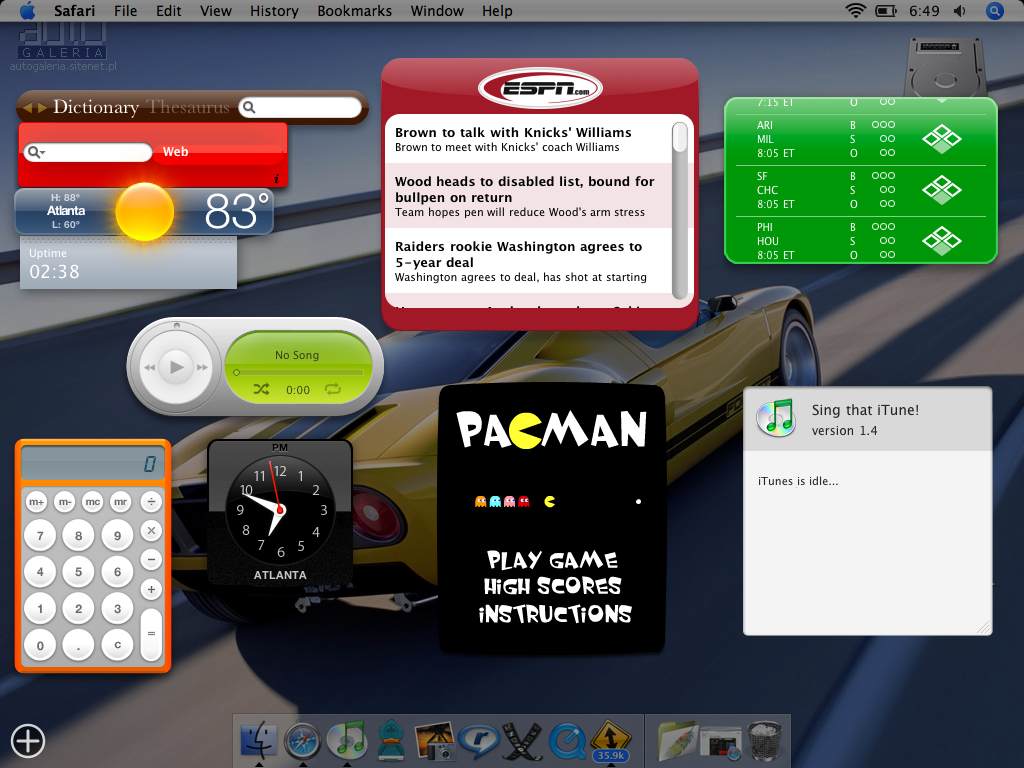Open the Web search magnifier dropdown

pyautogui.click(x=36, y=152)
